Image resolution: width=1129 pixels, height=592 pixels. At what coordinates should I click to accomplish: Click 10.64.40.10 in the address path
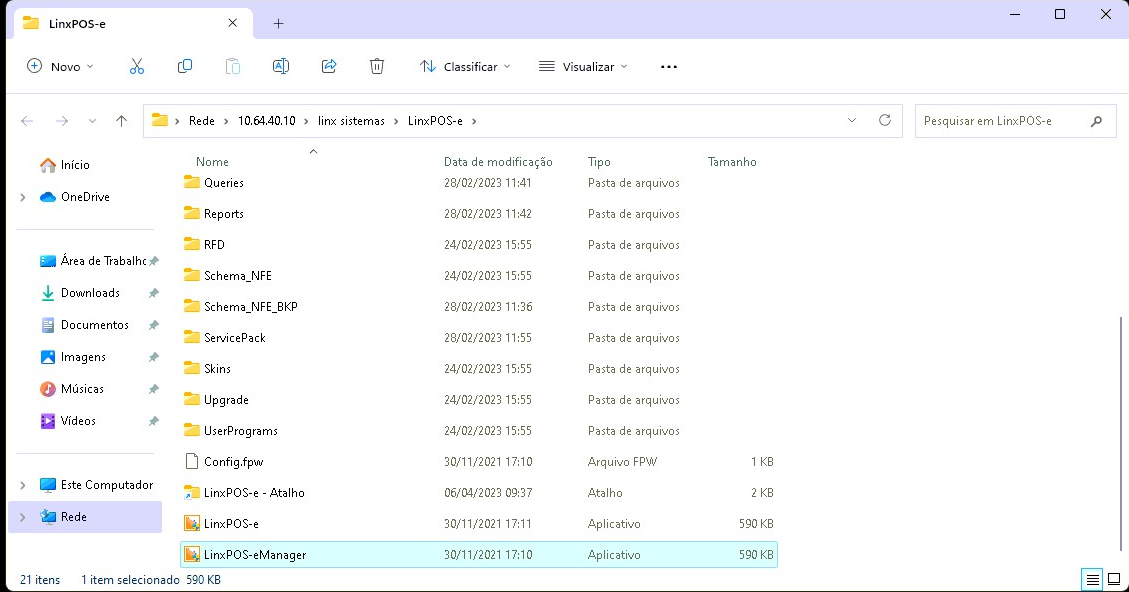(x=266, y=121)
